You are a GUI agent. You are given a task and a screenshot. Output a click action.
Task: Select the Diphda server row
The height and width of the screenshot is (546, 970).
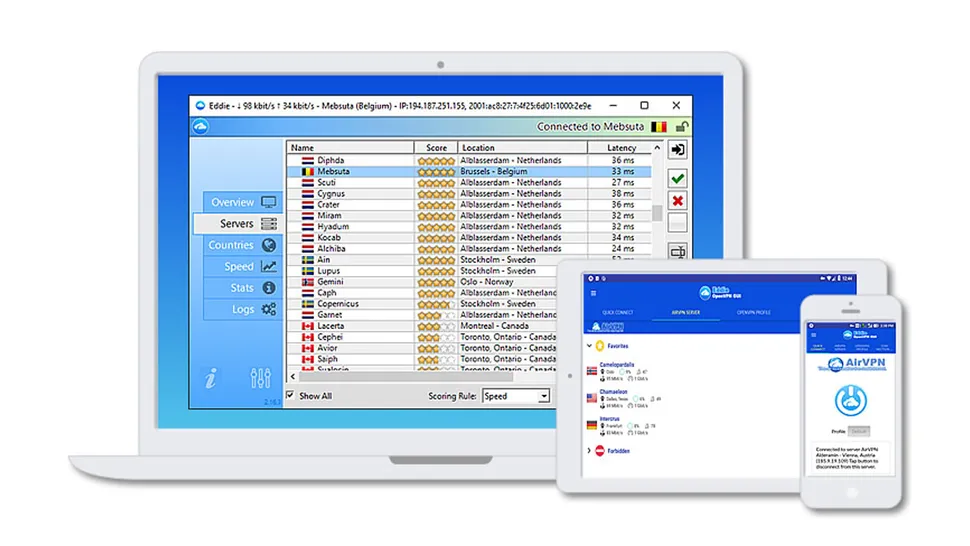tap(469, 160)
